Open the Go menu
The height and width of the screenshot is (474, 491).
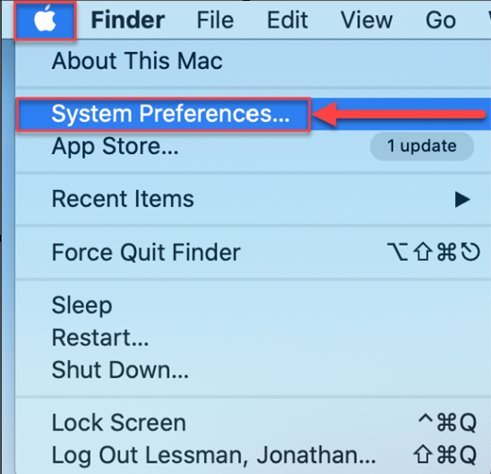click(x=441, y=20)
